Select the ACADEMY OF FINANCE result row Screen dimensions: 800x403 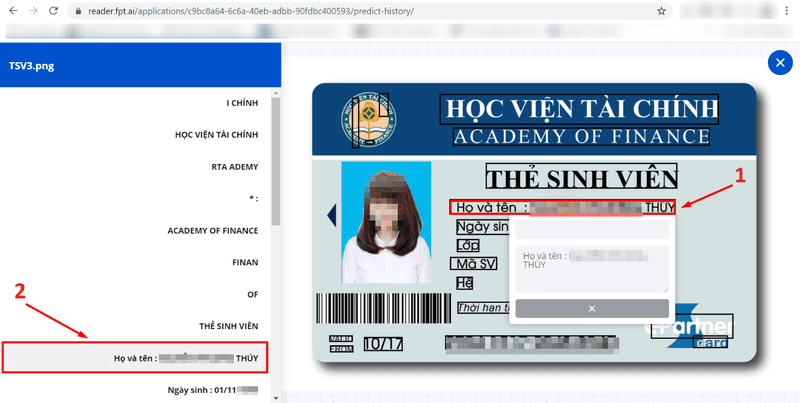[x=136, y=231]
